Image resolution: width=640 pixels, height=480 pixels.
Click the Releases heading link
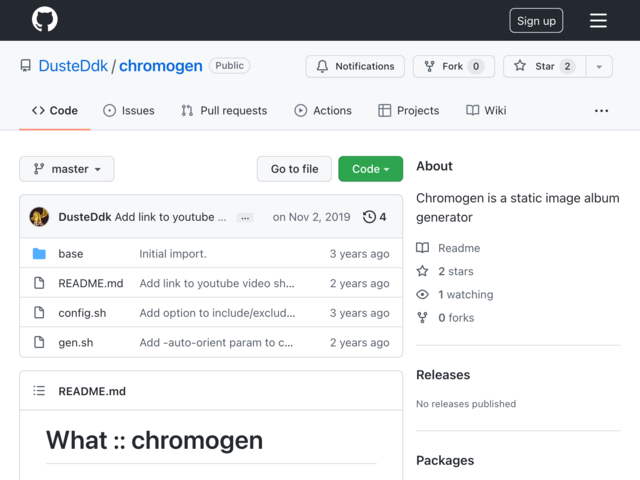pyautogui.click(x=443, y=375)
